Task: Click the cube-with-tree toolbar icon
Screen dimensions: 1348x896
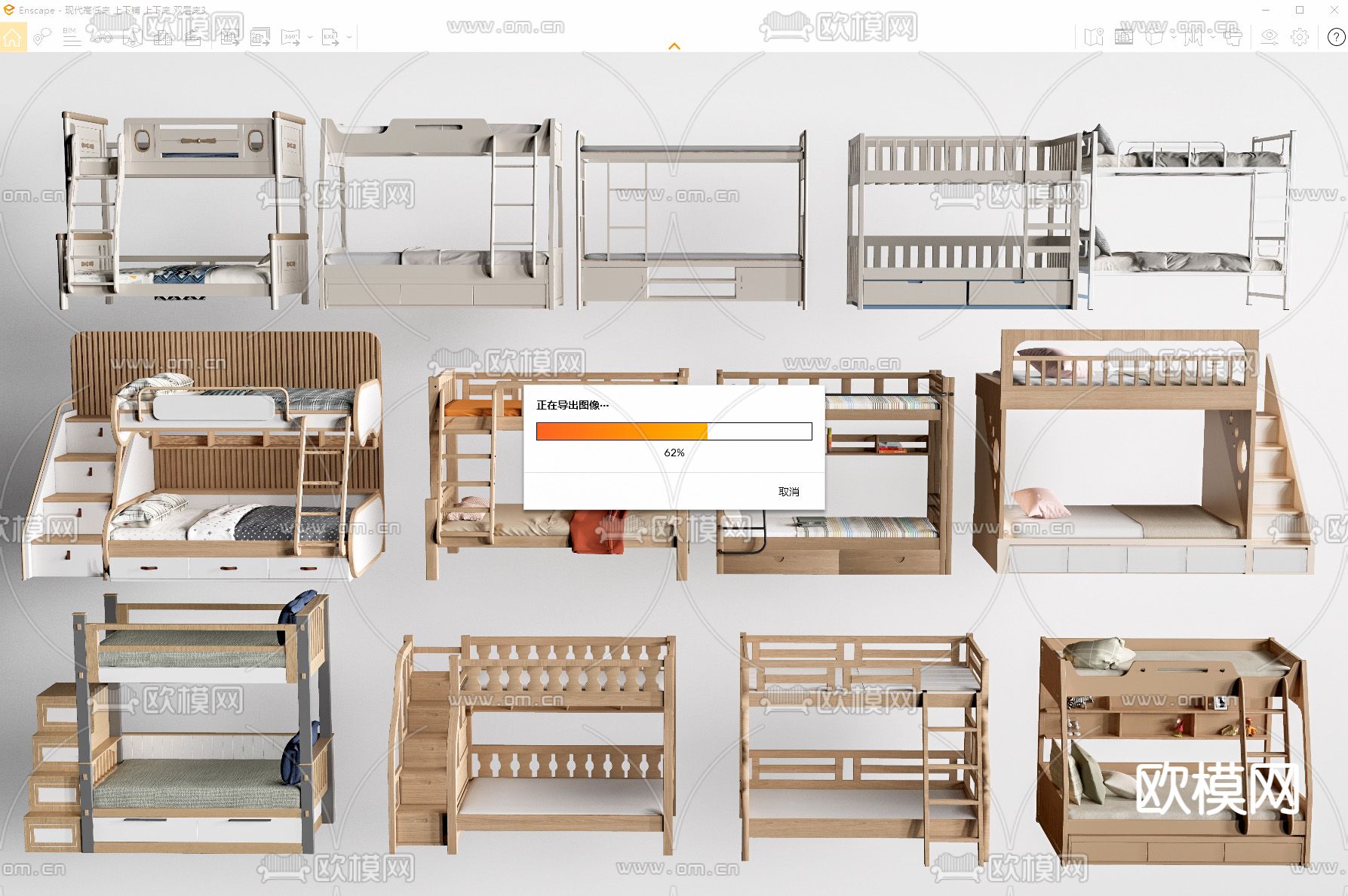Action: point(133,37)
